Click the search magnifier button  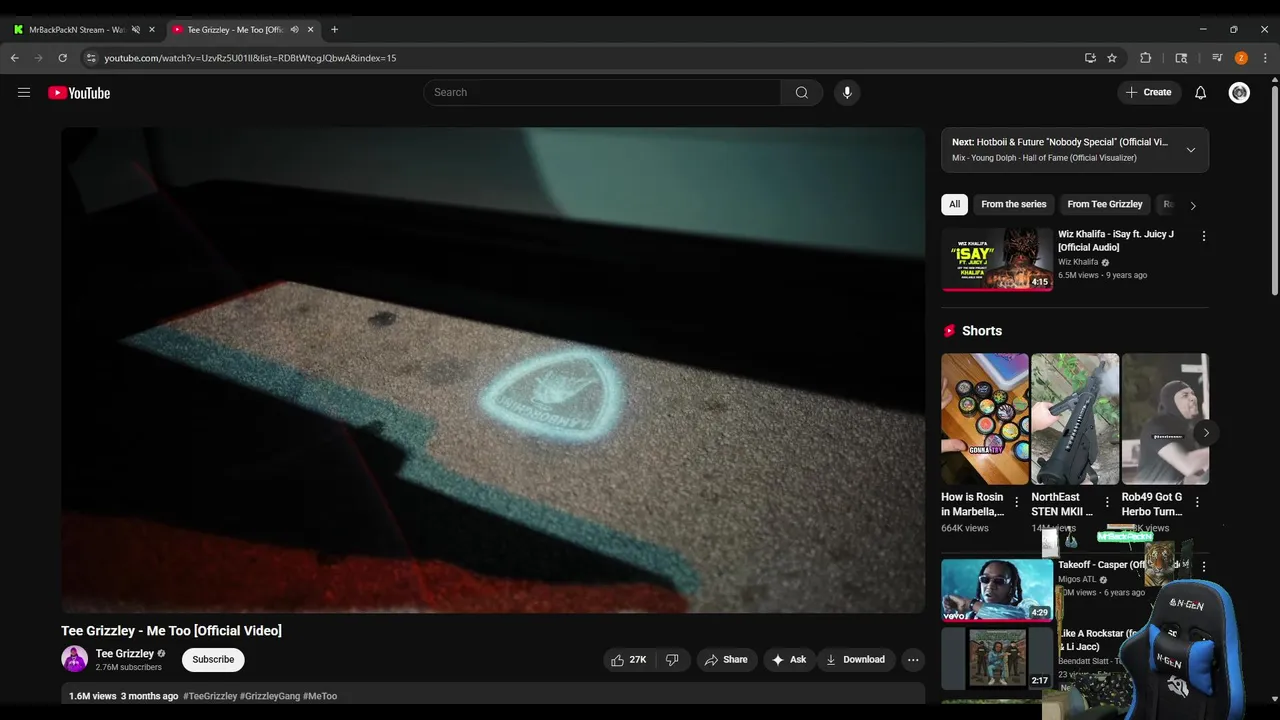(x=801, y=92)
